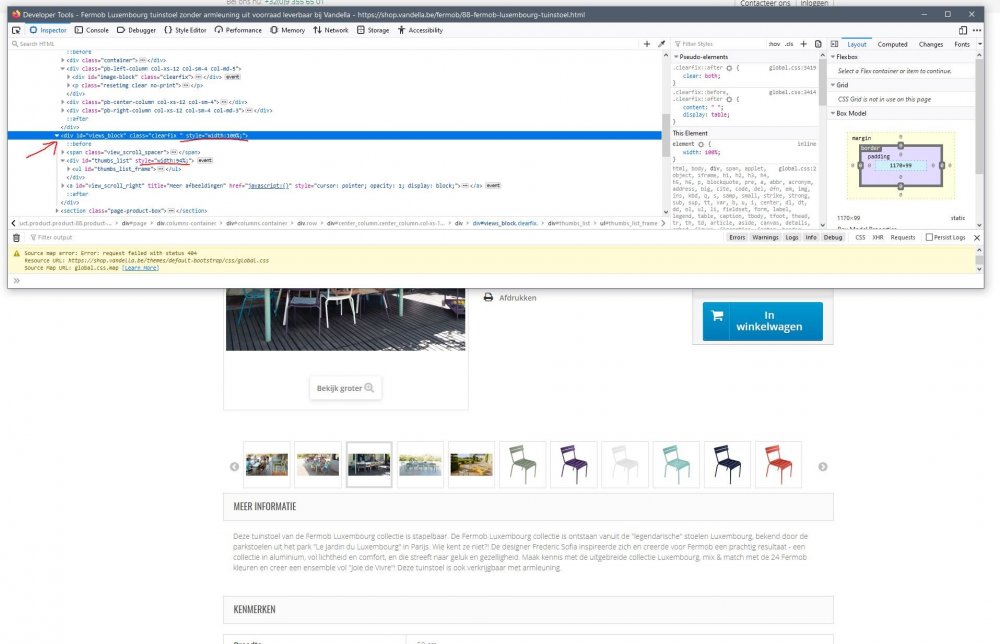This screenshot has height=644, width=1000.
Task: Open the Accessibility tab
Action: point(420,30)
